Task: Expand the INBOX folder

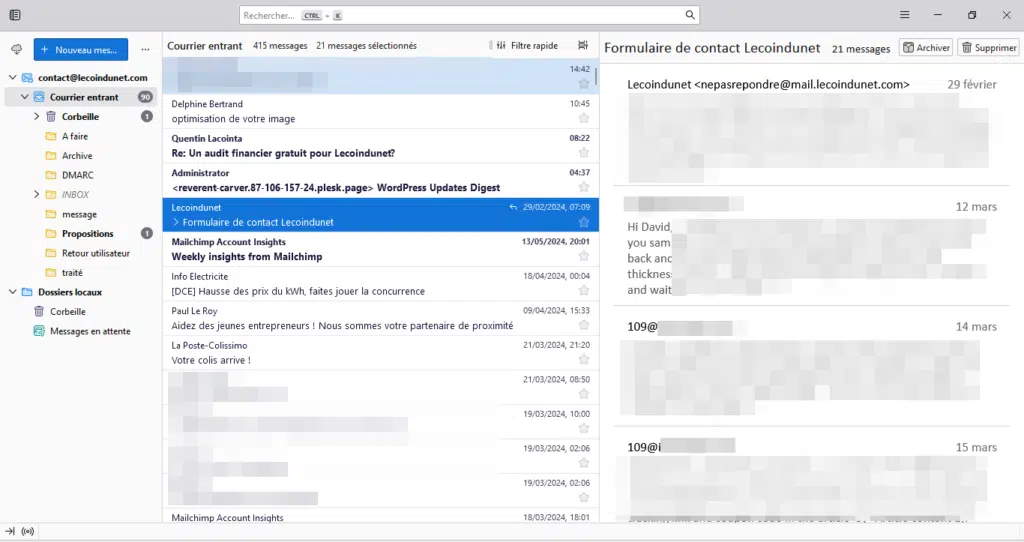Action: point(37,194)
